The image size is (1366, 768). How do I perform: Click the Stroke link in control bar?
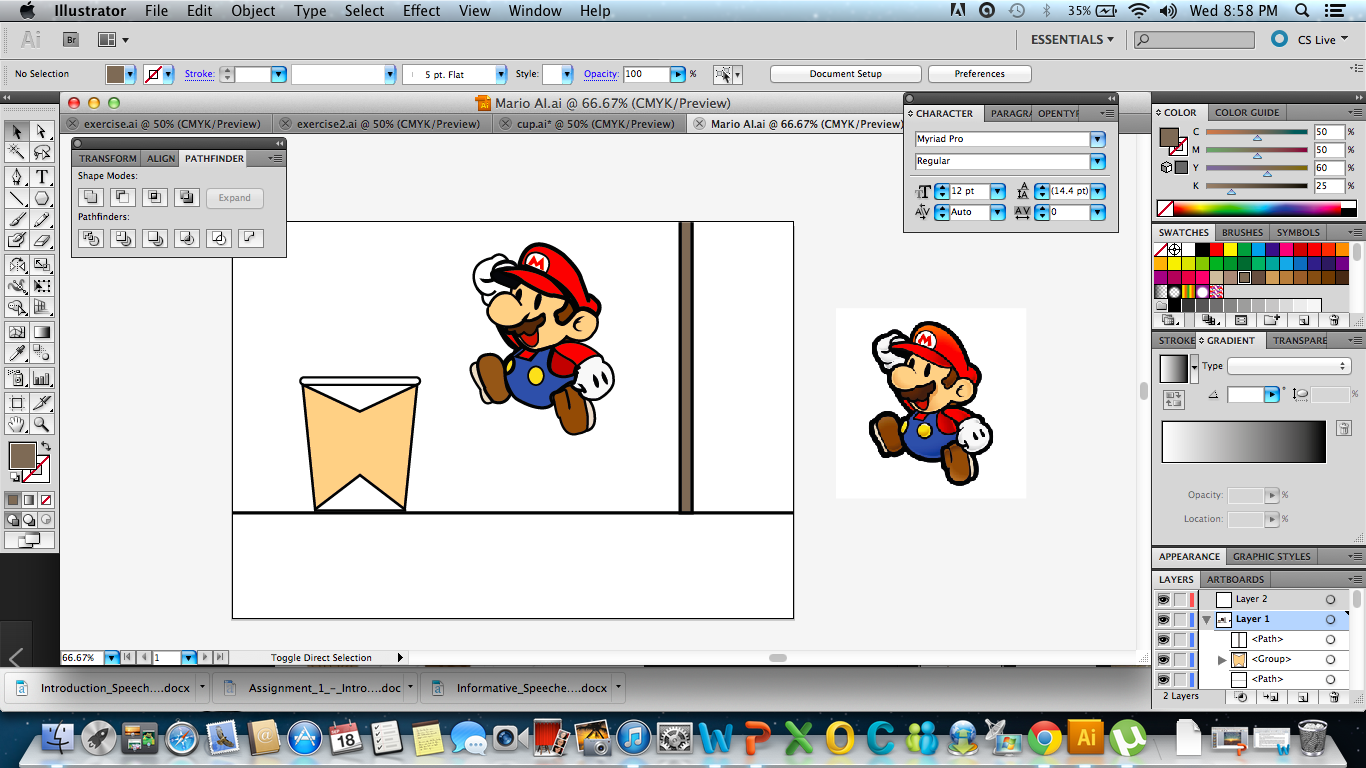coord(199,74)
